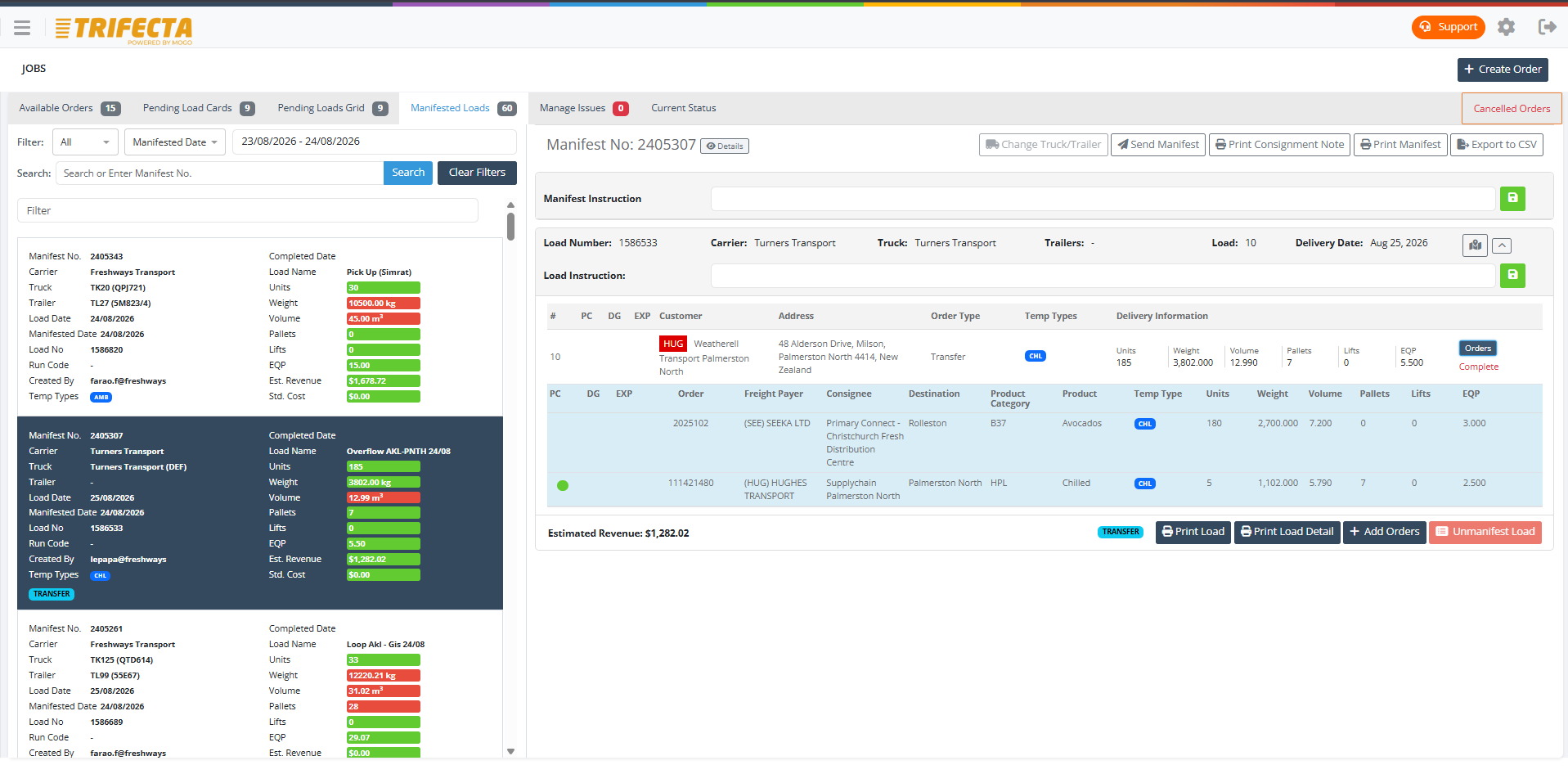
Task: Click the Complete status text
Action: 1479,367
